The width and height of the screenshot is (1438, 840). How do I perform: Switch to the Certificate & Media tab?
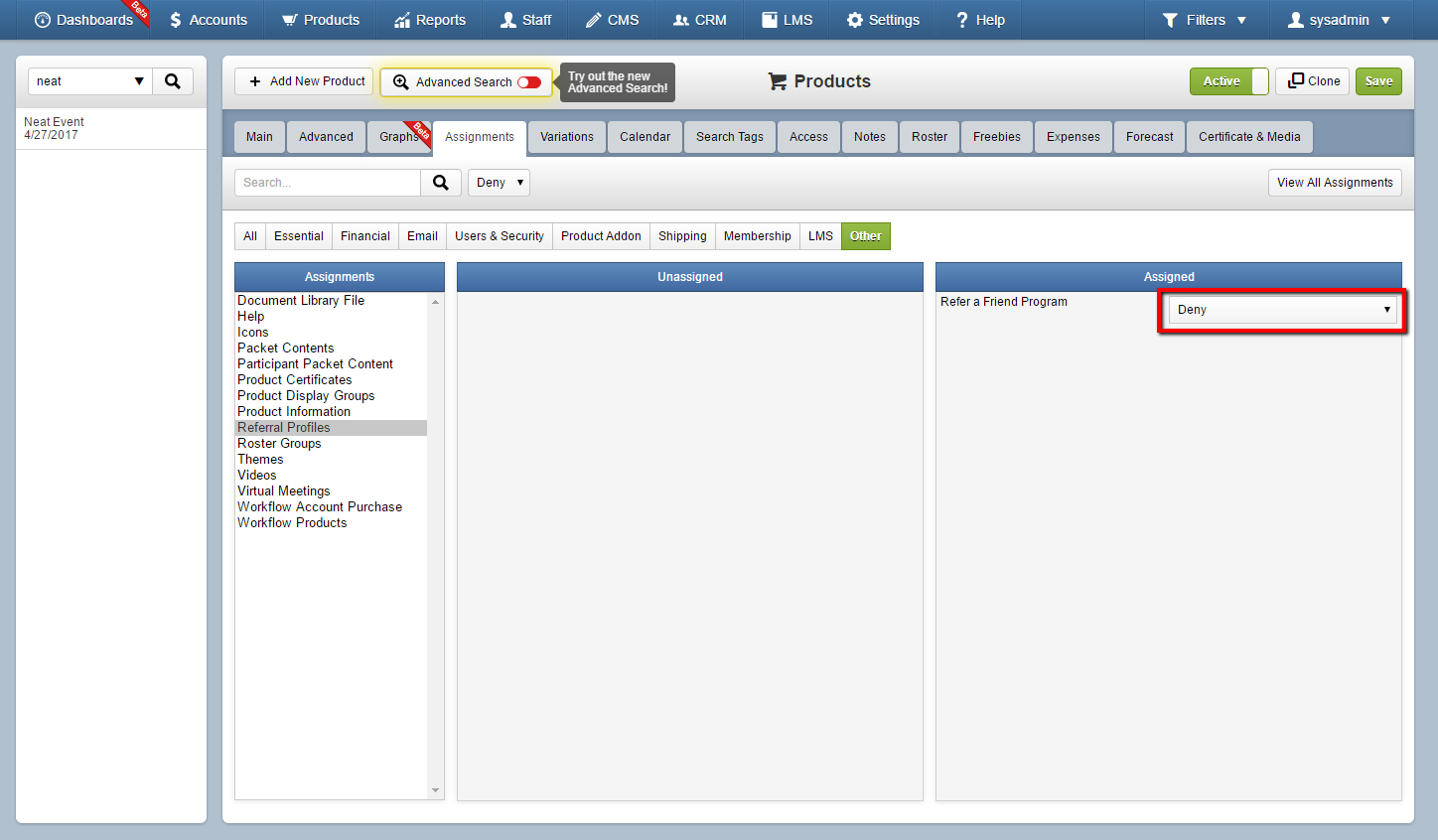click(1249, 137)
